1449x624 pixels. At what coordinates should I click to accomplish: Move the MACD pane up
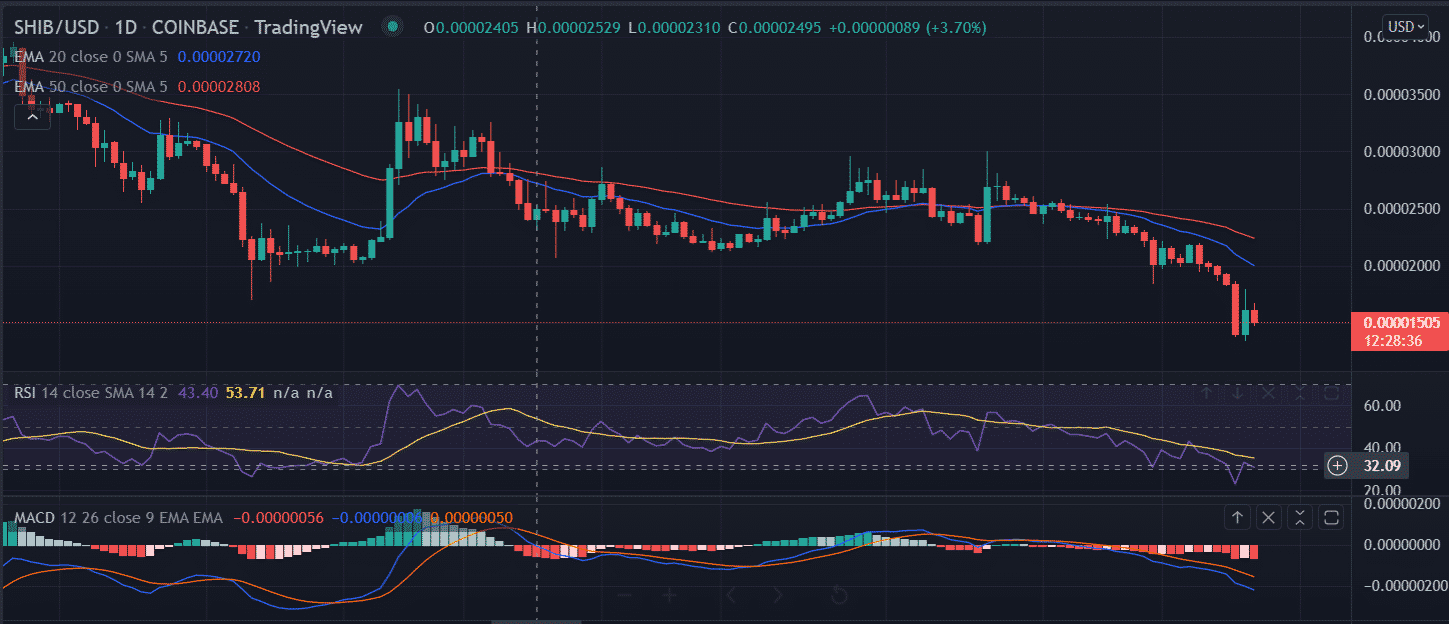[1237, 517]
